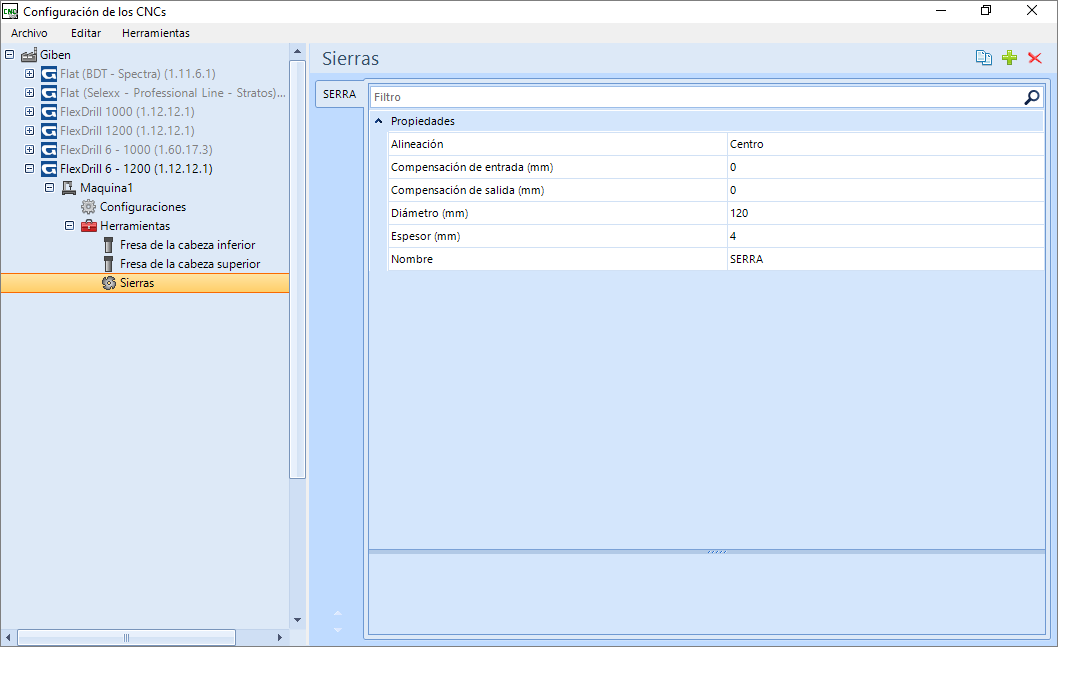Click the icon of Flat (Selexx - Professional Line)
This screenshot has width=1089, height=692.
click(x=49, y=92)
